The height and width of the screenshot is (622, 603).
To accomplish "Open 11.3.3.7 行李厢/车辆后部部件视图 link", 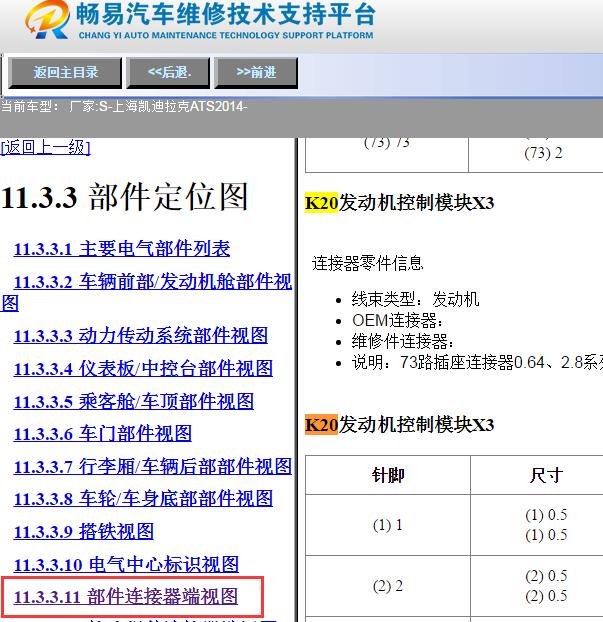I will click(153, 466).
